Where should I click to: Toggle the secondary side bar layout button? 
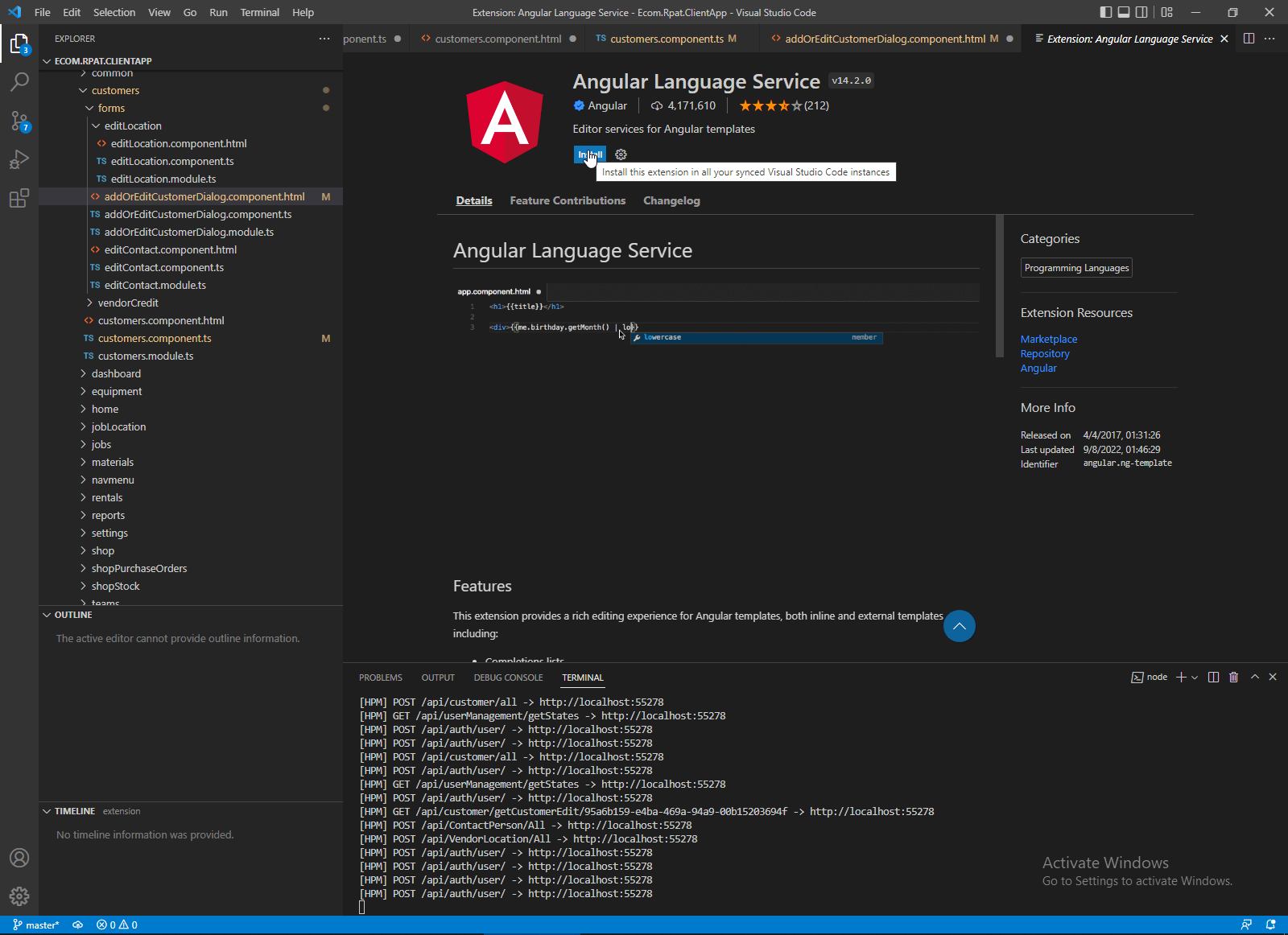tap(1141, 12)
